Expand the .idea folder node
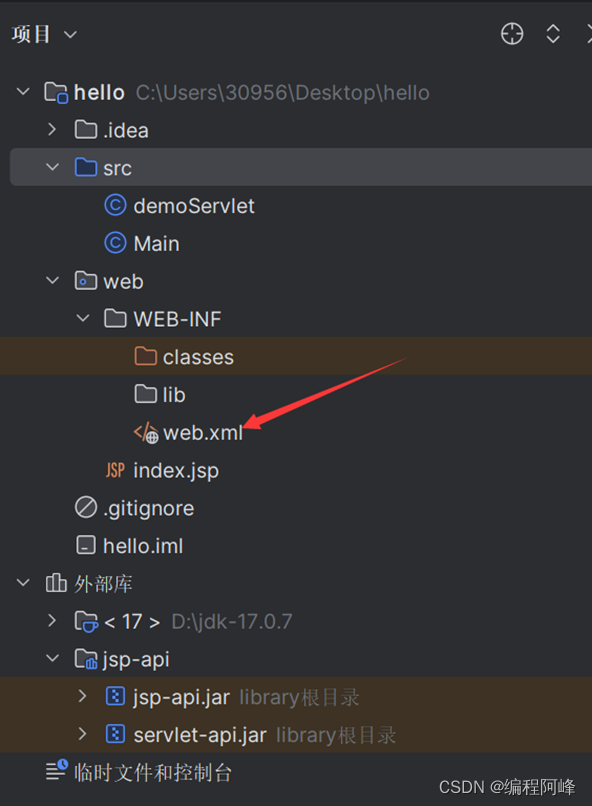The width and height of the screenshot is (592, 806). [x=52, y=129]
